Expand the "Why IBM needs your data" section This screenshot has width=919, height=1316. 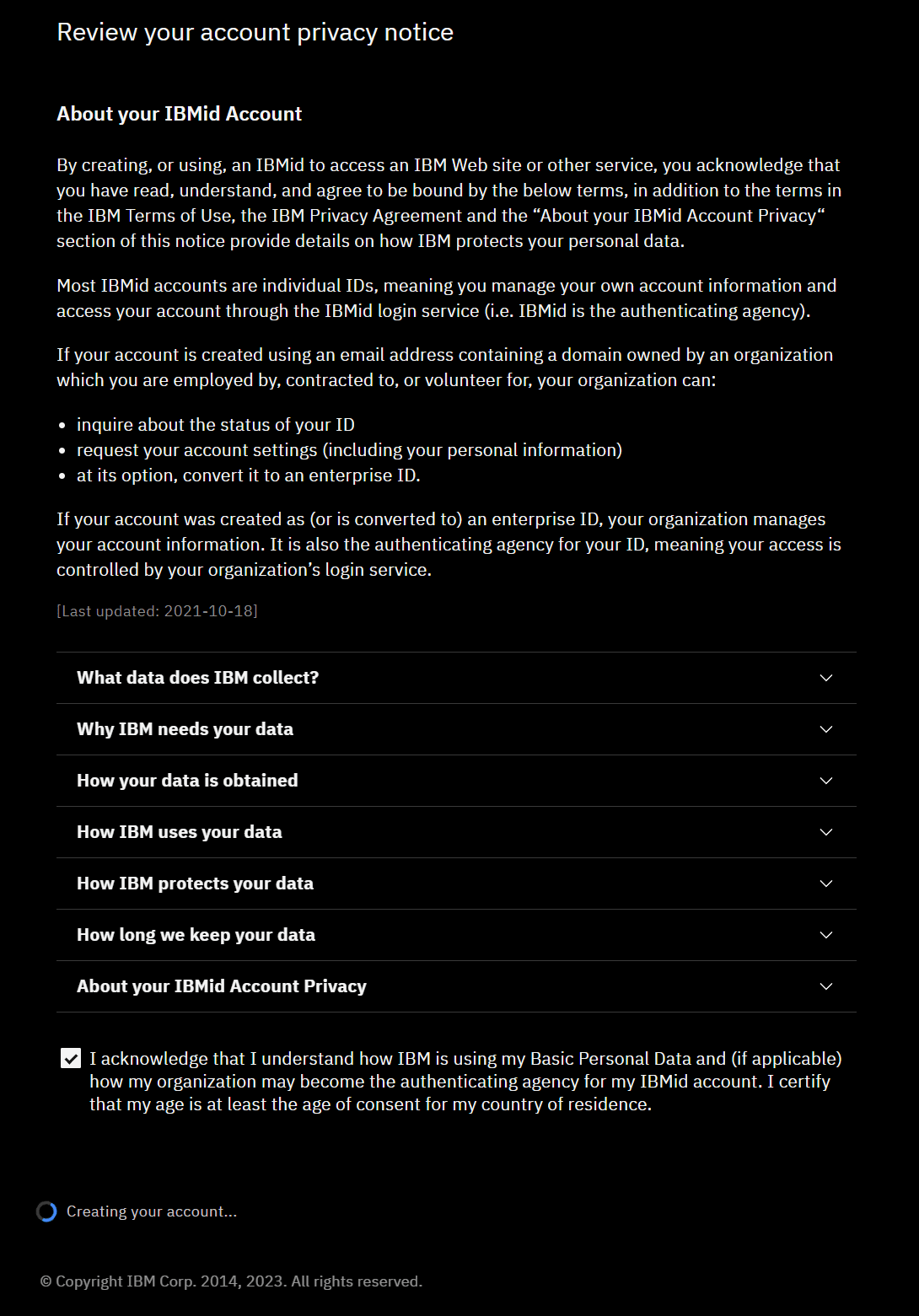coord(185,729)
